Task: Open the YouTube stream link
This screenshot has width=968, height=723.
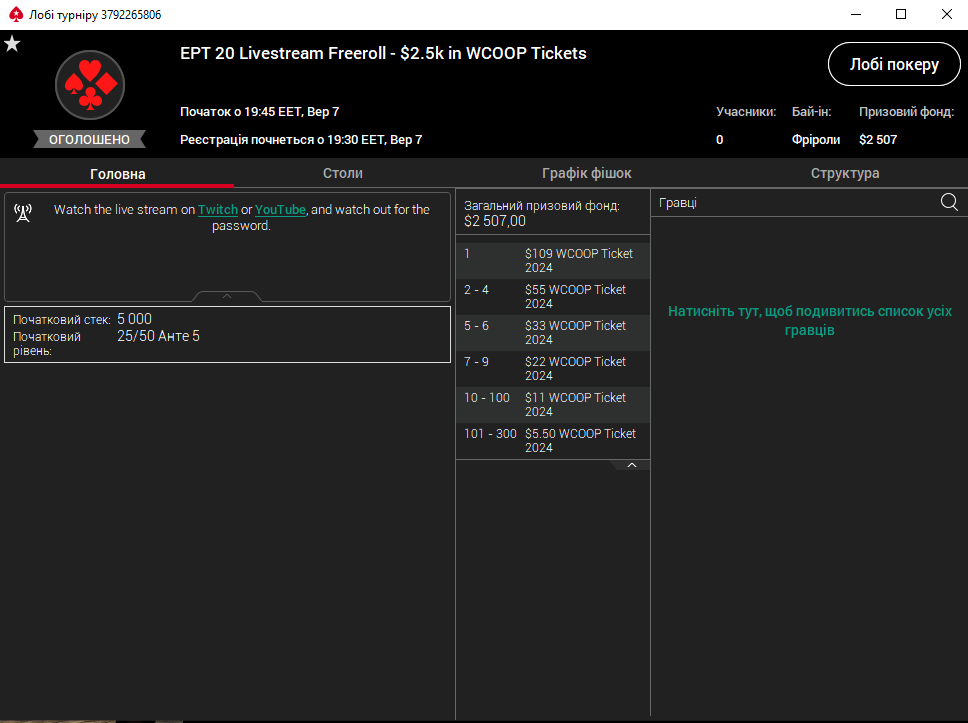Action: tap(280, 209)
